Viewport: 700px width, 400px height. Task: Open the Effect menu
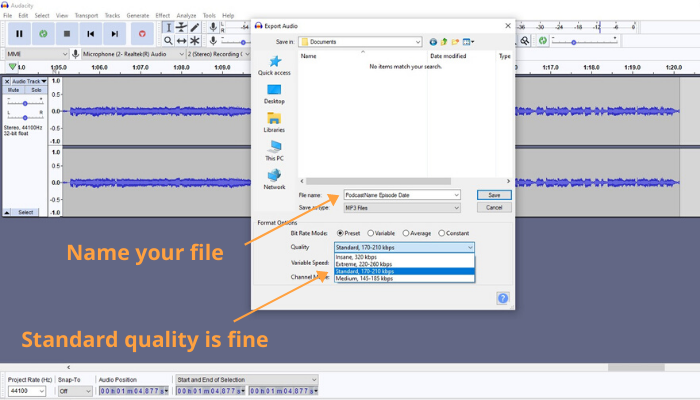point(162,16)
